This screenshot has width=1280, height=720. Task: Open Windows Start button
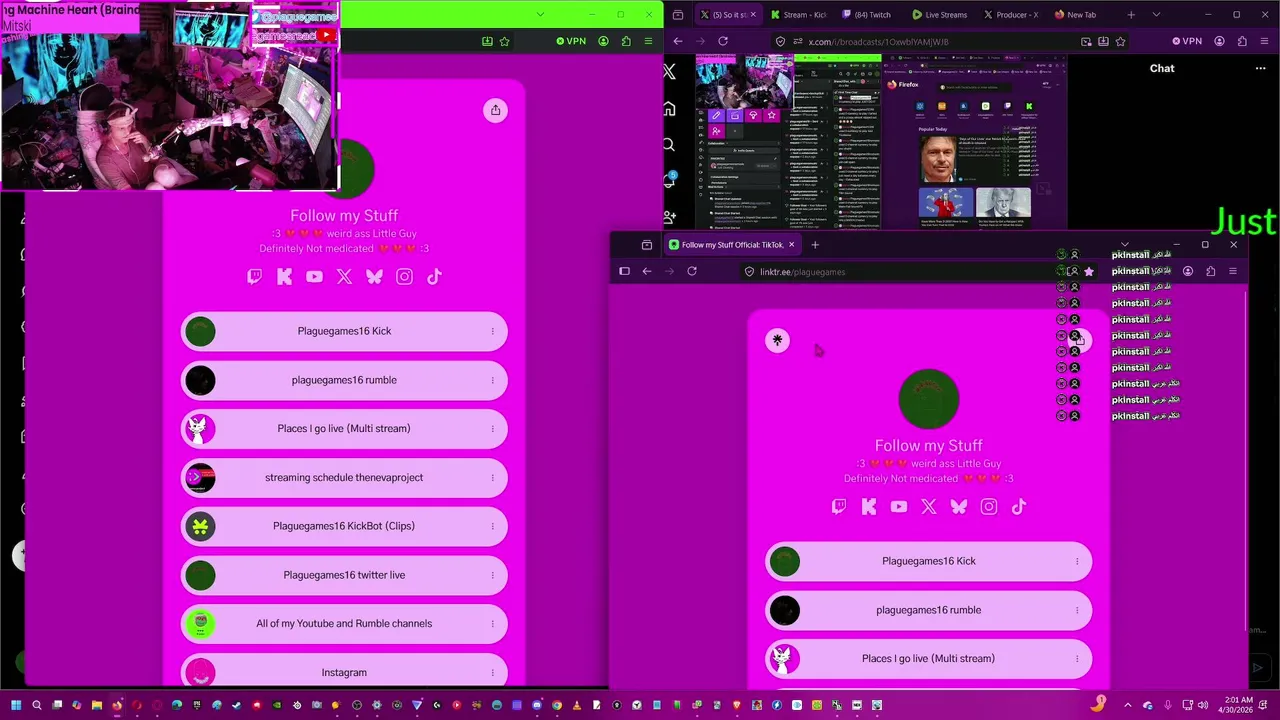(x=16, y=705)
